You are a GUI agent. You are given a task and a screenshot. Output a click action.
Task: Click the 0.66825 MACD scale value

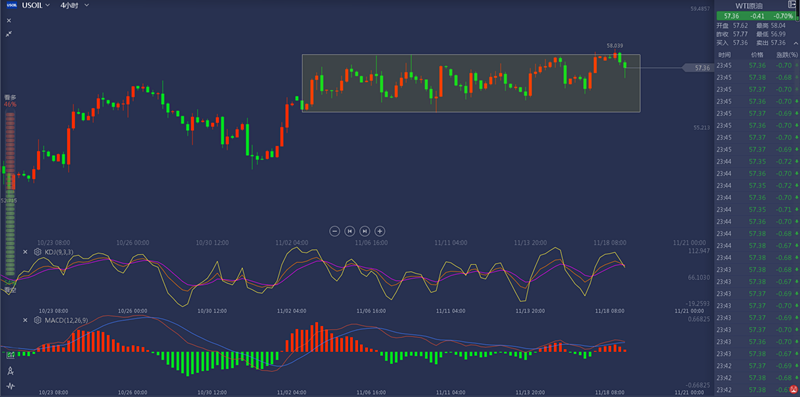click(x=699, y=319)
